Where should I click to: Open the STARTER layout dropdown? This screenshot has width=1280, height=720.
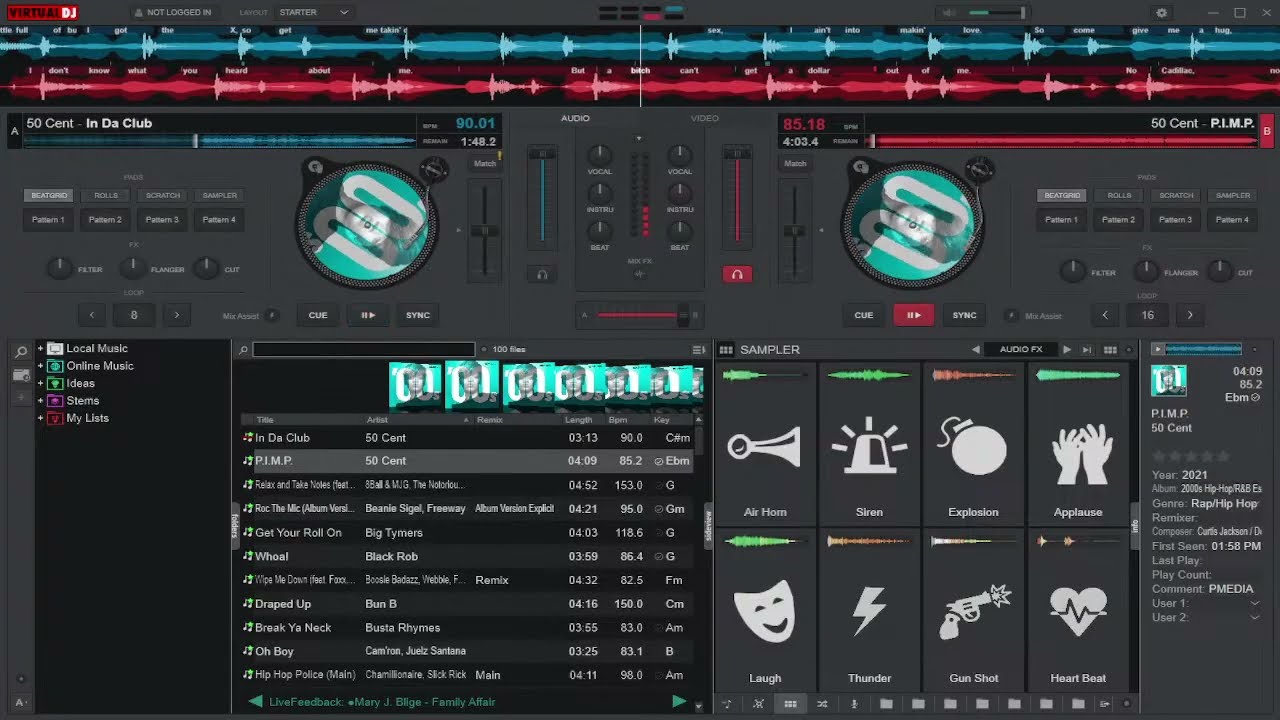314,12
